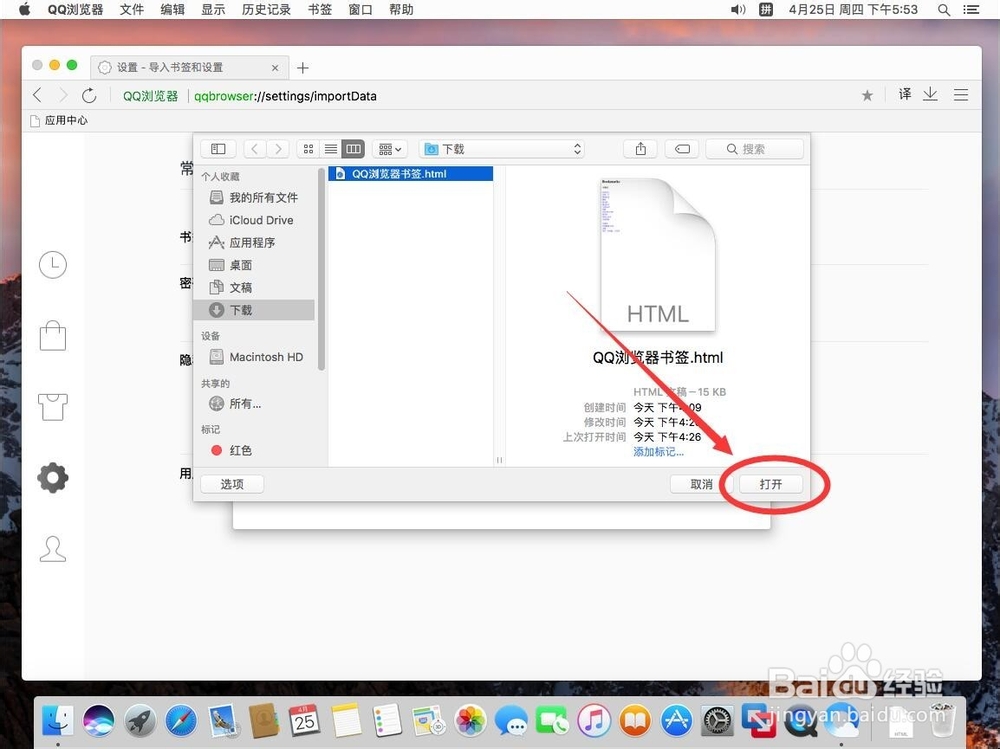Close the 设置 - 导入书签和设置 tab
This screenshot has width=1000, height=749.
click(x=275, y=68)
